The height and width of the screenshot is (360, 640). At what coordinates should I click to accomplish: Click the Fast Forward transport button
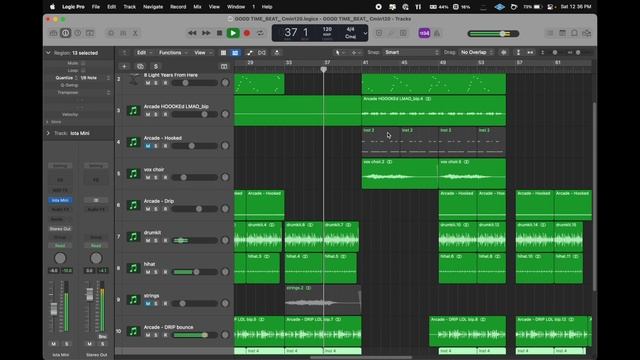pyautogui.click(x=206, y=33)
